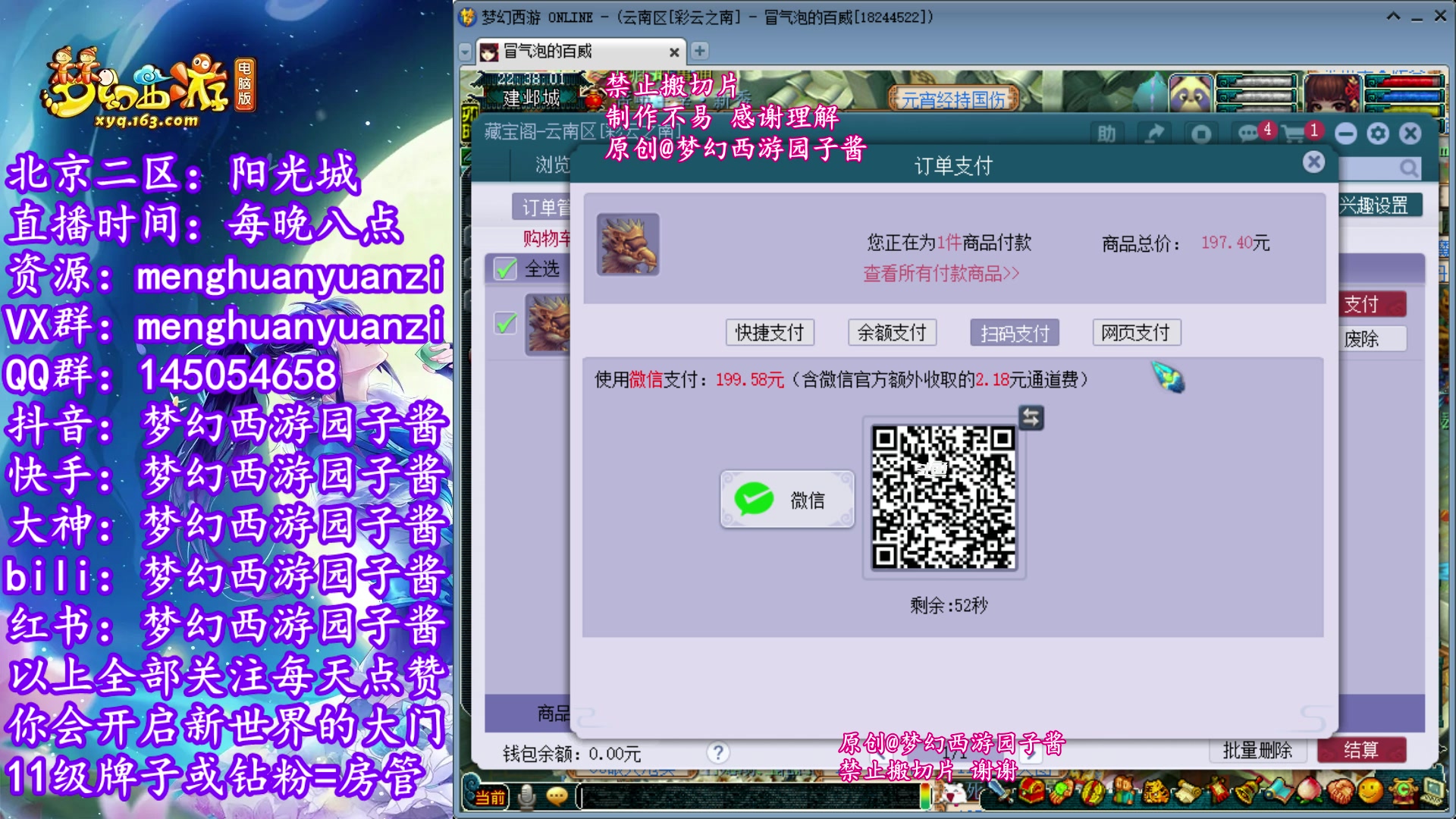
Task: Select 余额支付 payment method
Action: (x=892, y=332)
